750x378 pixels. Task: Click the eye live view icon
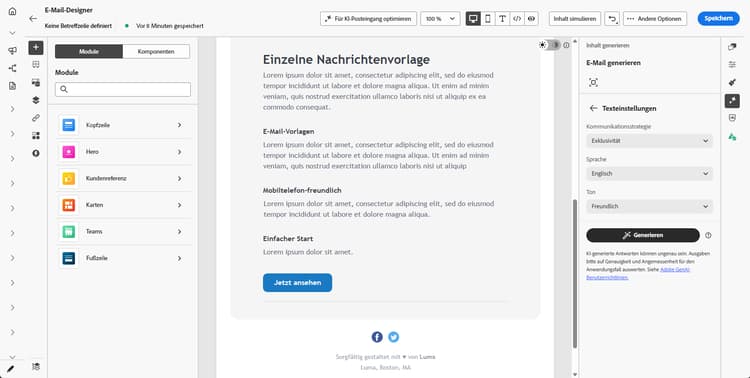[x=531, y=19]
